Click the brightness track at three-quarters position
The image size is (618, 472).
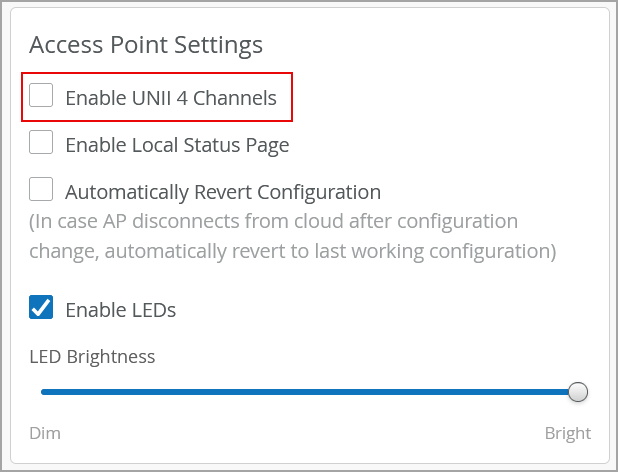tap(443, 392)
